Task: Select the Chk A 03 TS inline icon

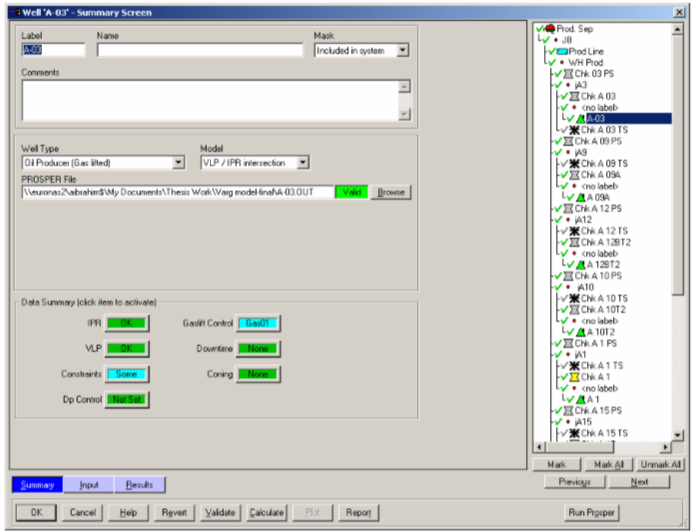Action: 574,130
